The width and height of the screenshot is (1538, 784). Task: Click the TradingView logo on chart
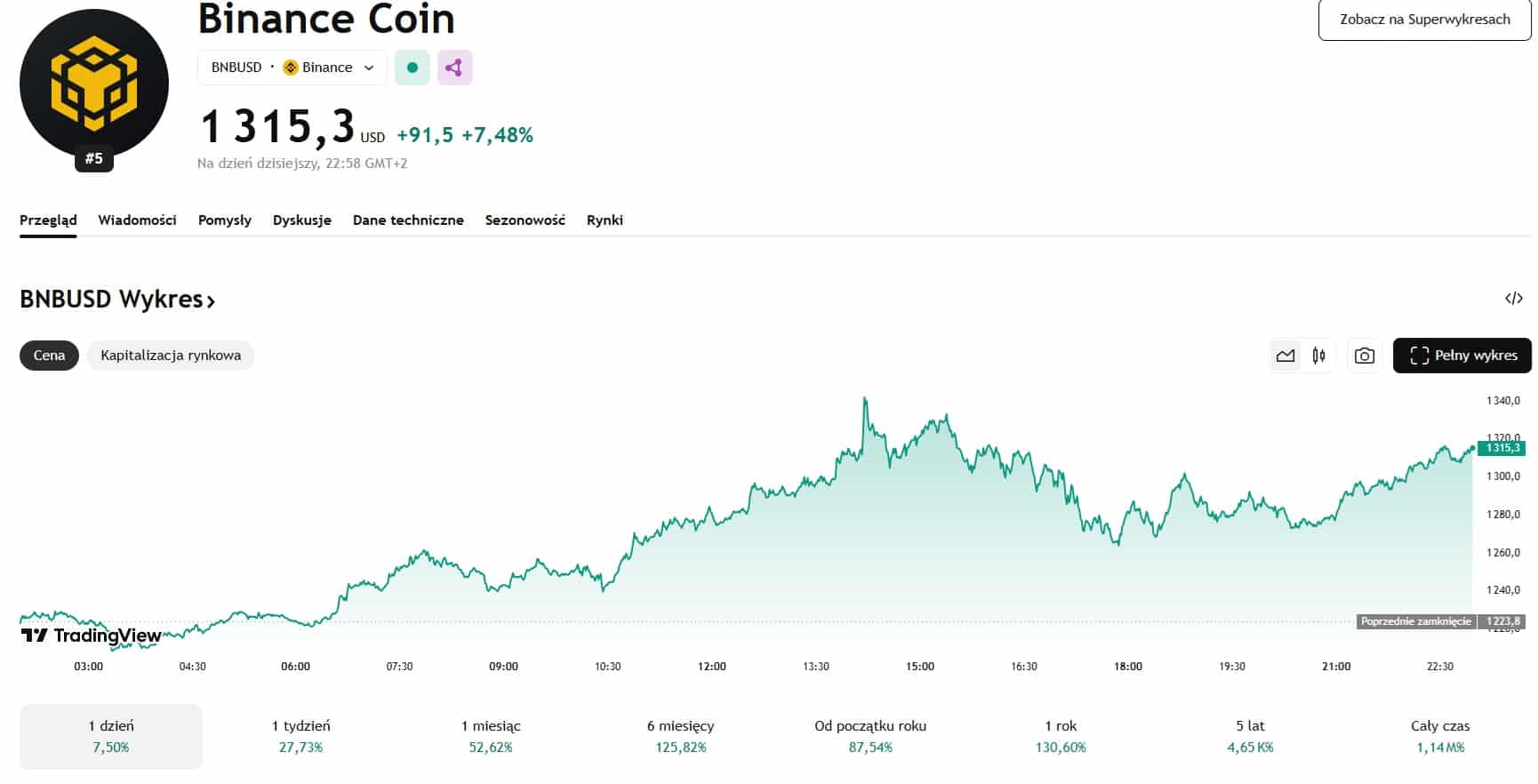click(x=92, y=635)
